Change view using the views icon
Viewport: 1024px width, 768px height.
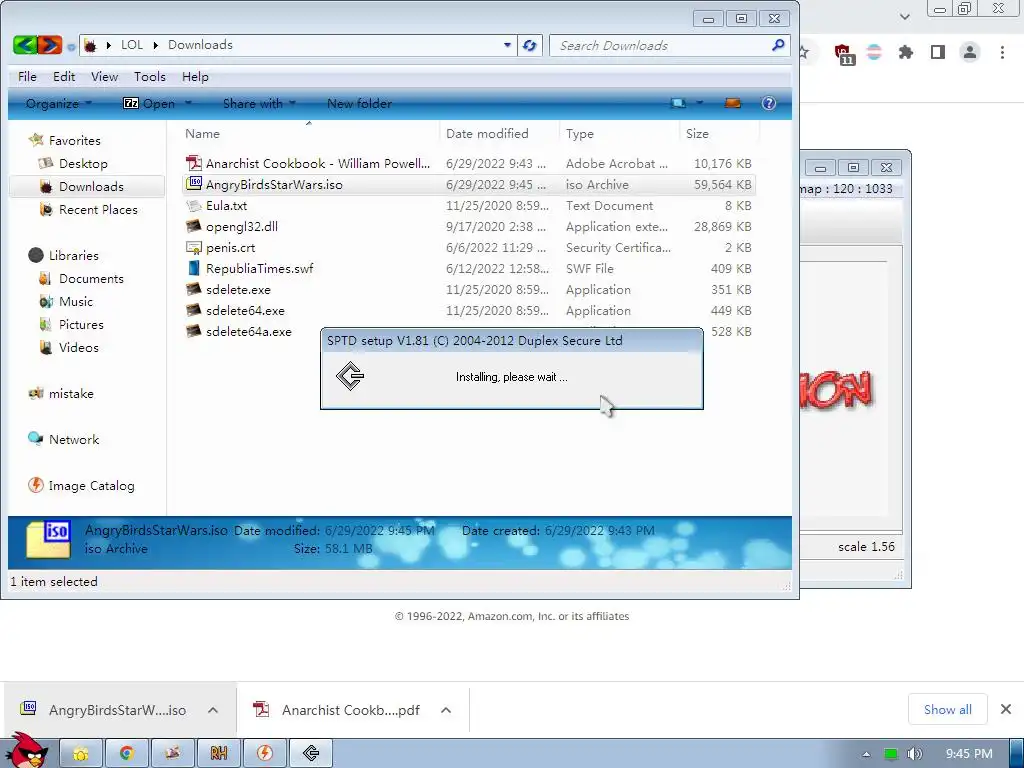tap(678, 103)
